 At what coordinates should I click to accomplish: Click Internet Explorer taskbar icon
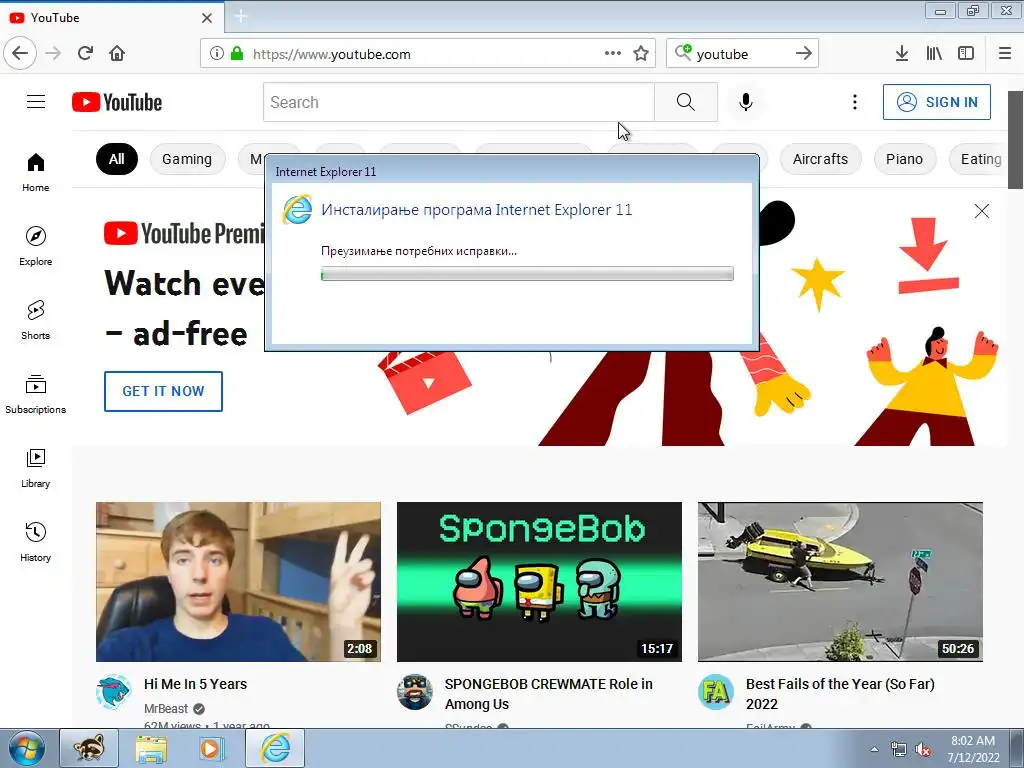coord(275,748)
